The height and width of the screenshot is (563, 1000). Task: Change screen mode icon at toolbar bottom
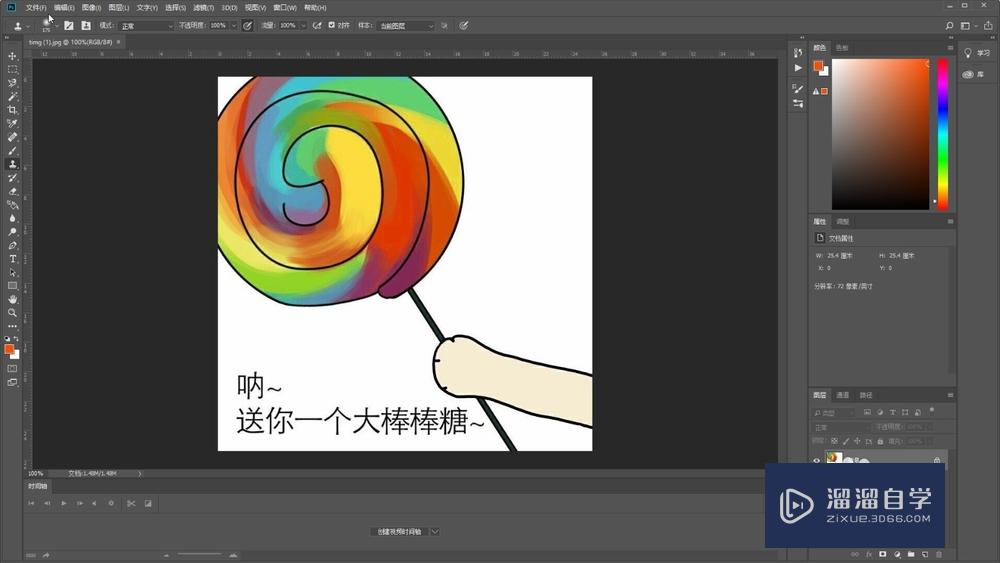[12, 383]
